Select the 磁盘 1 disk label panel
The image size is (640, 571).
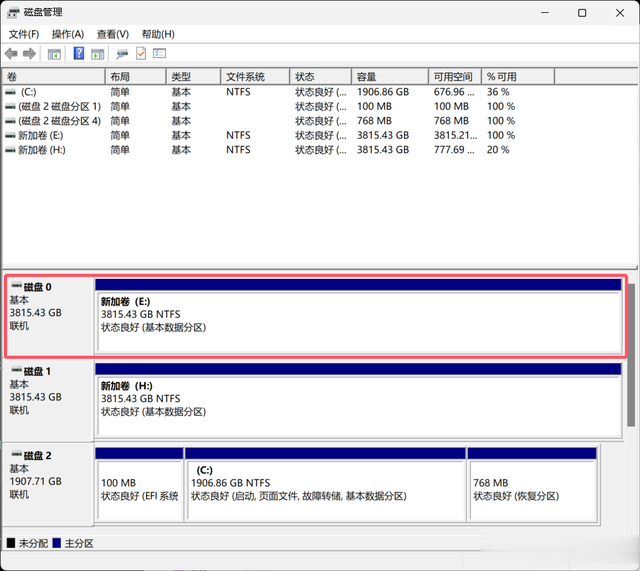click(48, 400)
